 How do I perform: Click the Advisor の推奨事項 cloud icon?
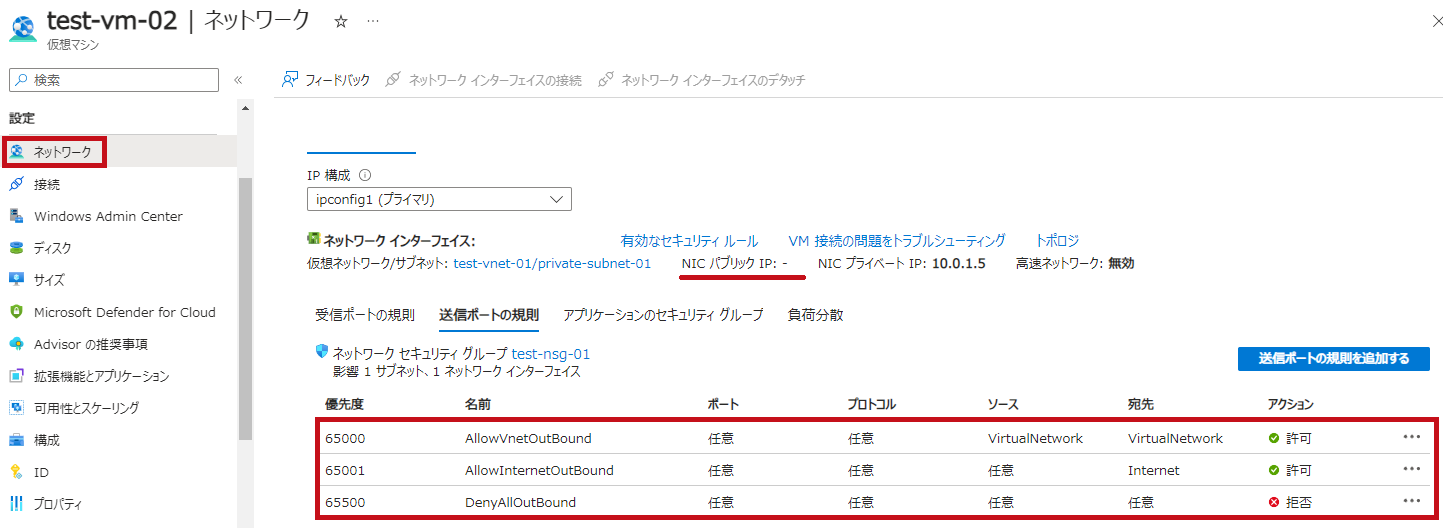pos(16,344)
